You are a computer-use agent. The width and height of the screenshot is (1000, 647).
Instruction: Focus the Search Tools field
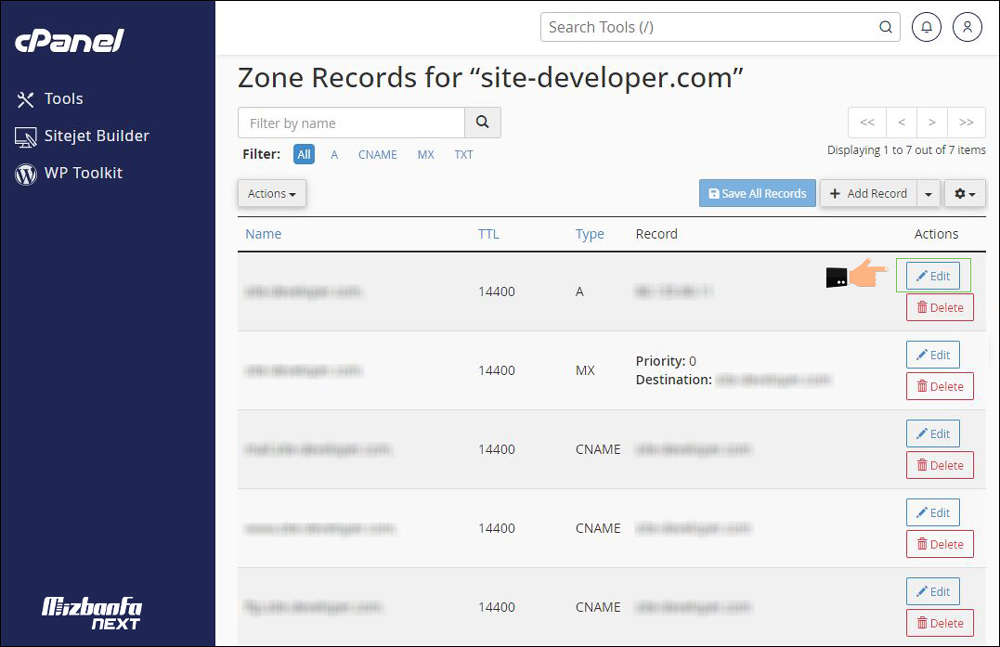(720, 27)
